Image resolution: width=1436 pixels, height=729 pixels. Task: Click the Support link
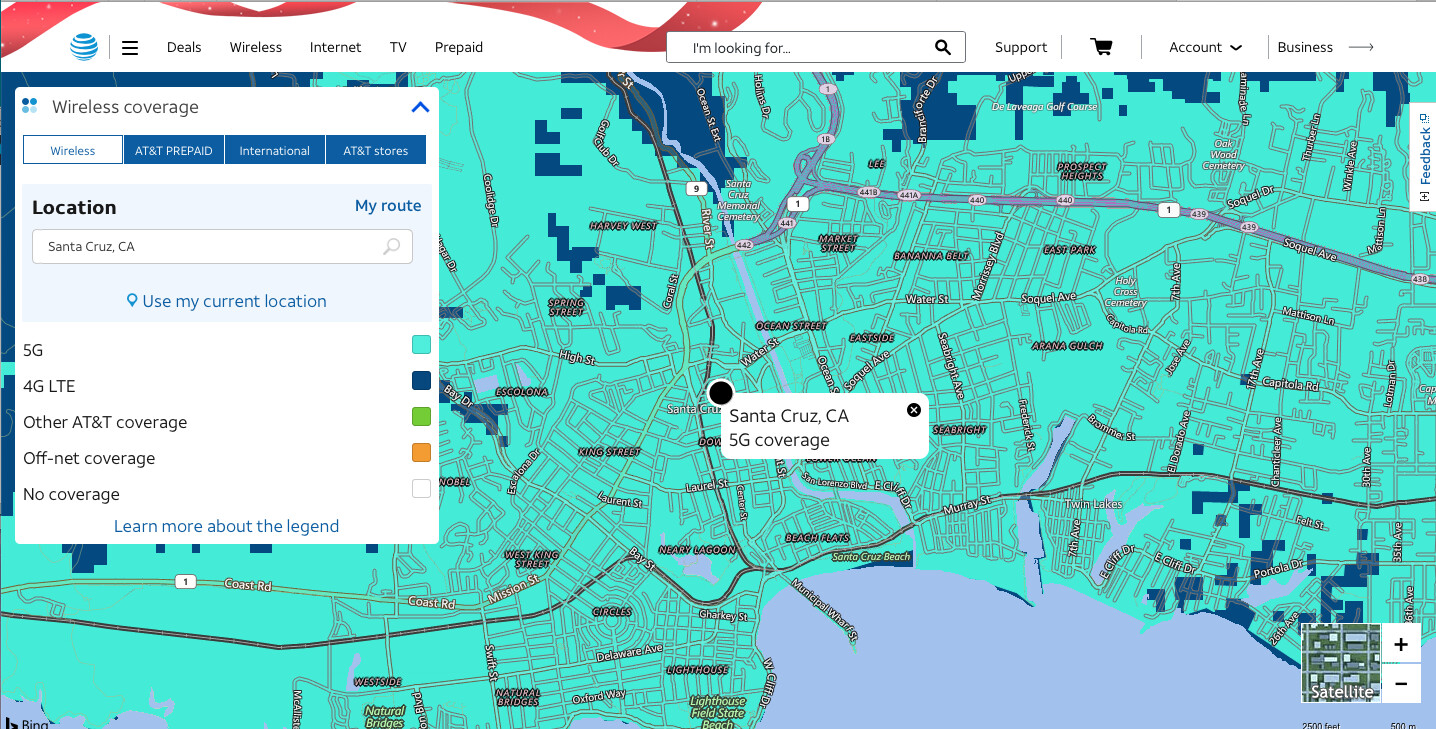point(1021,47)
